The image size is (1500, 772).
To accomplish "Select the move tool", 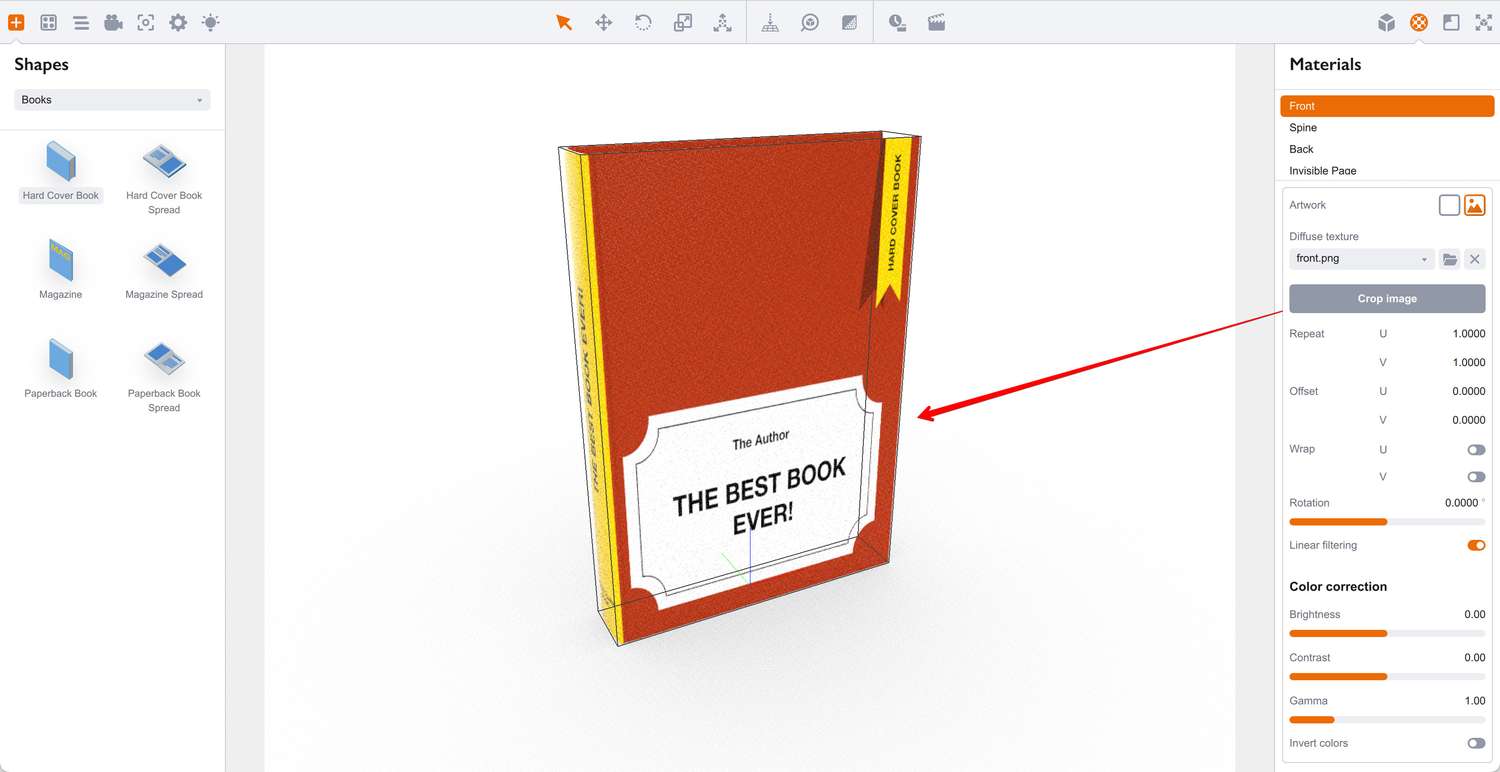I will click(x=604, y=22).
